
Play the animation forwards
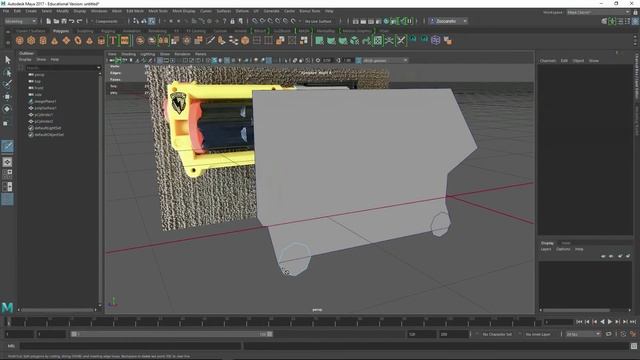pos(610,322)
